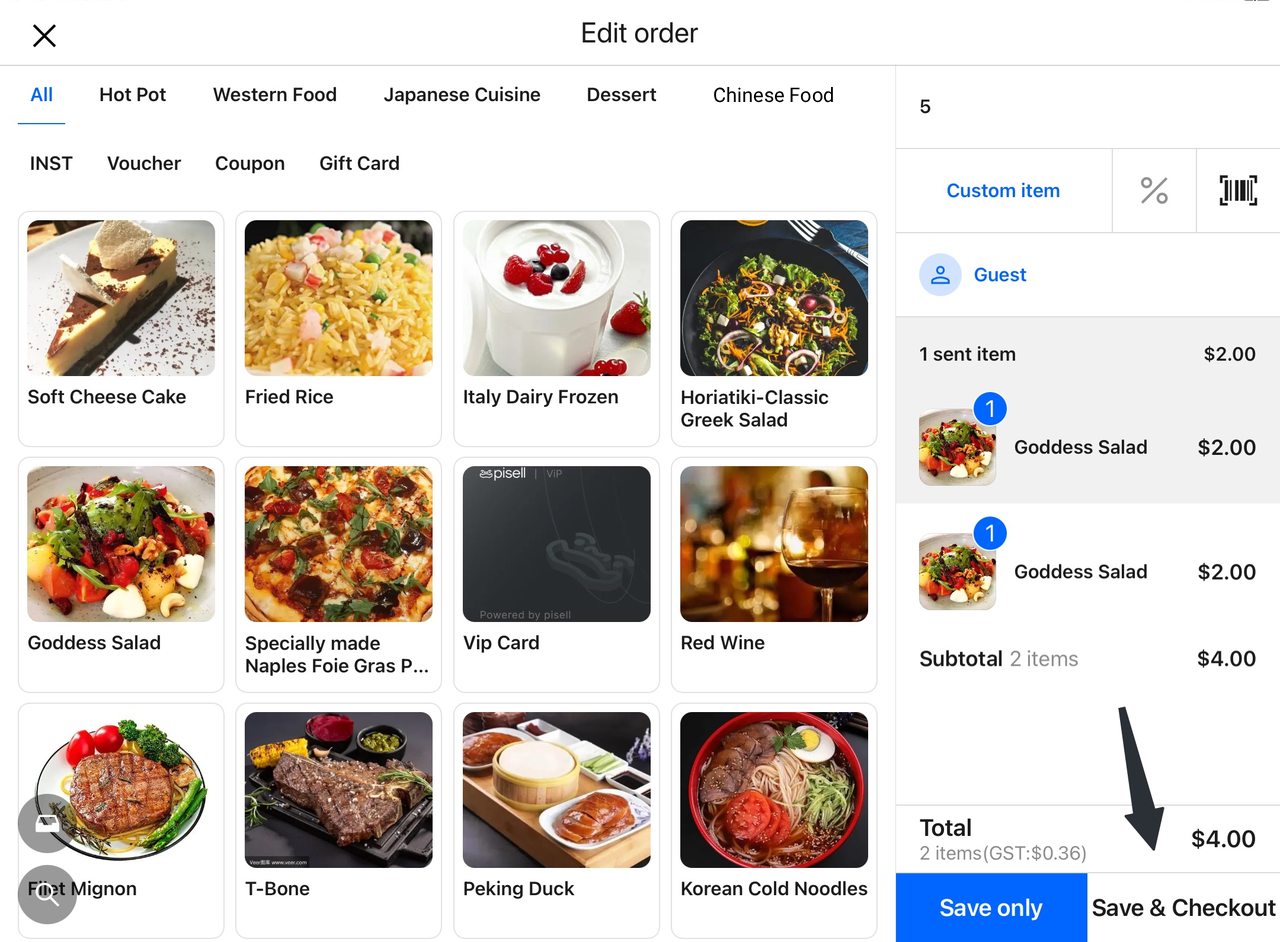Close the Edit order screen
Image resolution: width=1280 pixels, height=942 pixels.
44,36
